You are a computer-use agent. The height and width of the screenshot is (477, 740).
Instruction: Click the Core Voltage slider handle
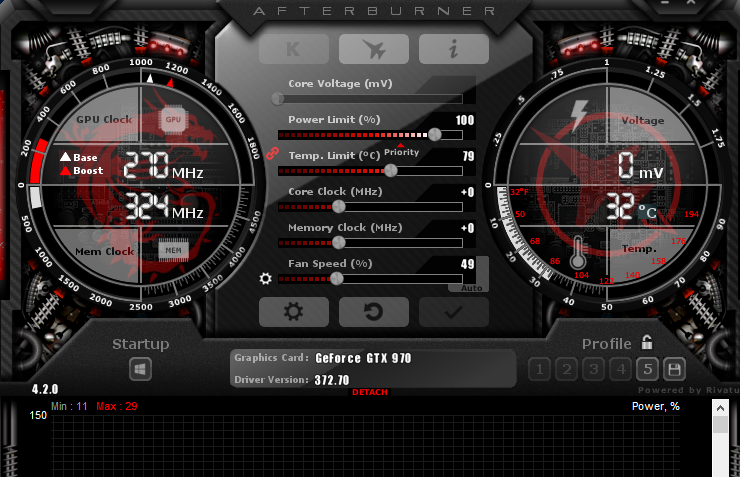coord(278,99)
